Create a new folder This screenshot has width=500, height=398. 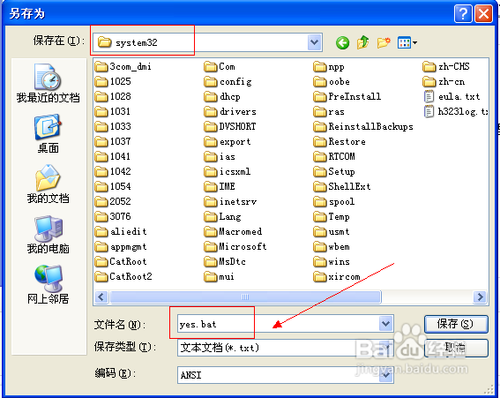(384, 43)
